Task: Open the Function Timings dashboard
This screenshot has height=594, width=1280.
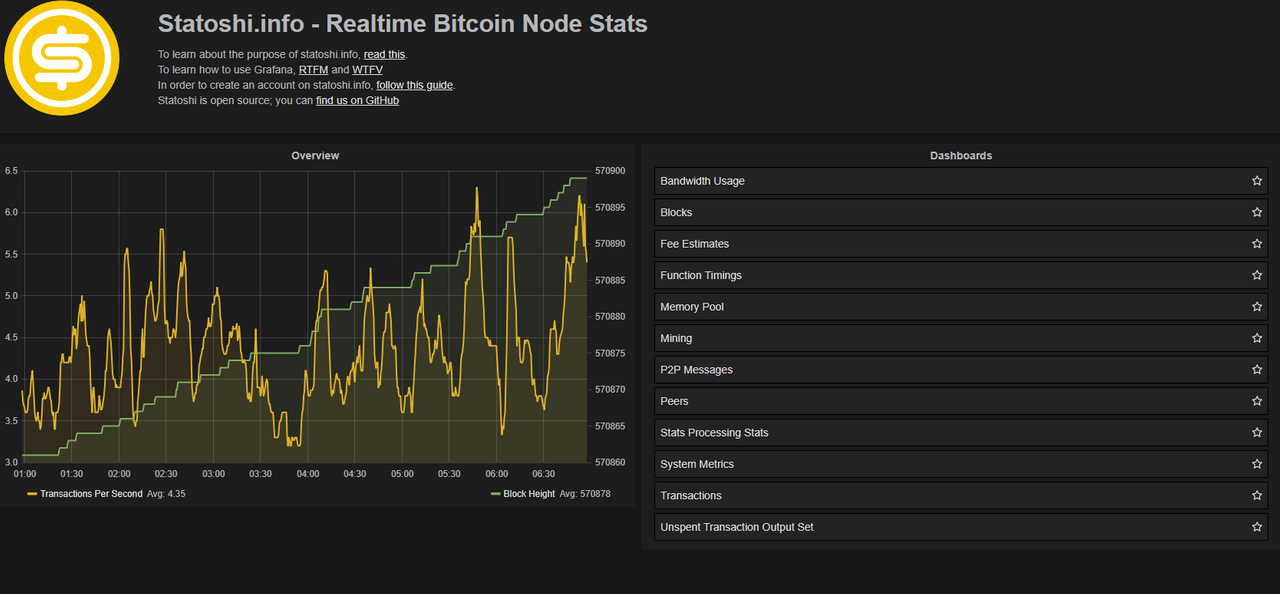Action: click(x=961, y=275)
